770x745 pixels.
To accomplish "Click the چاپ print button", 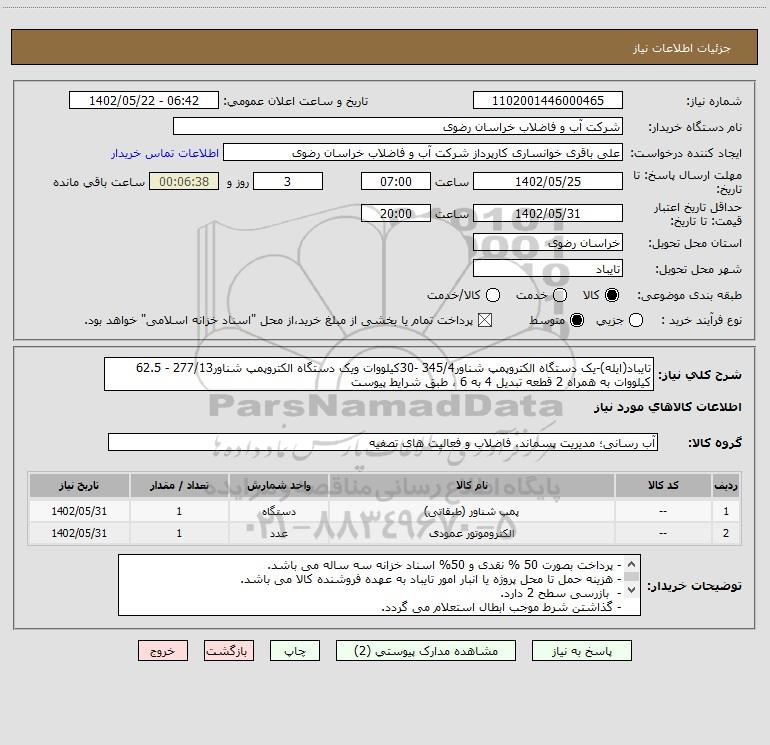I will 295,651.
